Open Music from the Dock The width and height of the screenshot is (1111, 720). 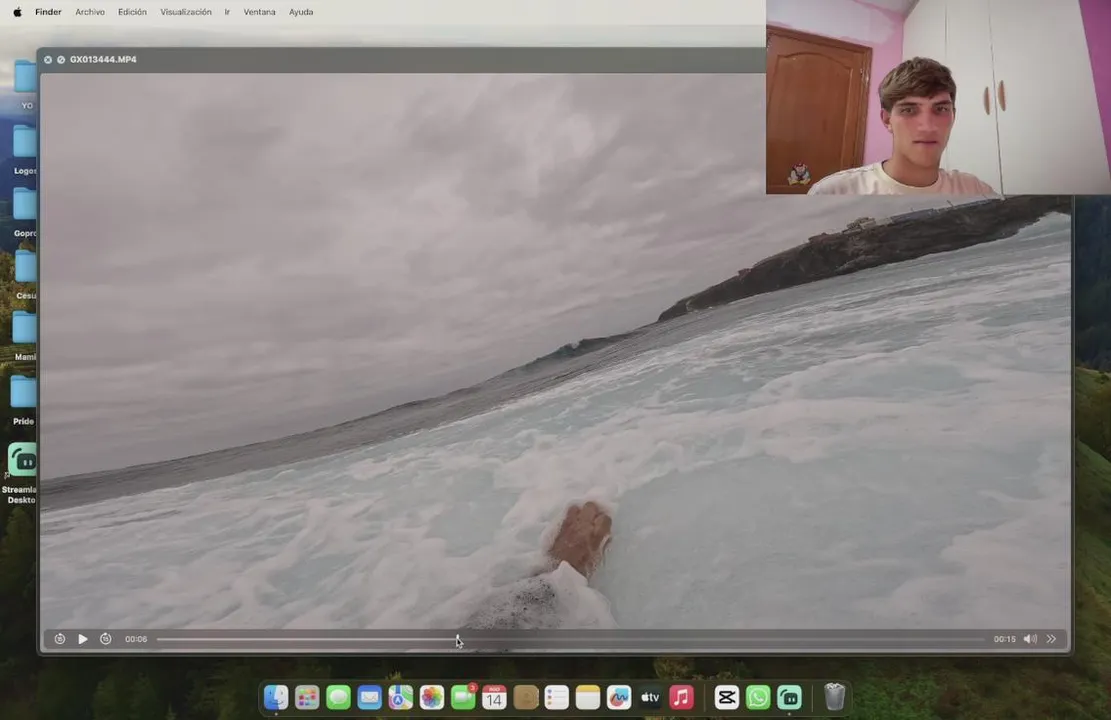coord(682,697)
